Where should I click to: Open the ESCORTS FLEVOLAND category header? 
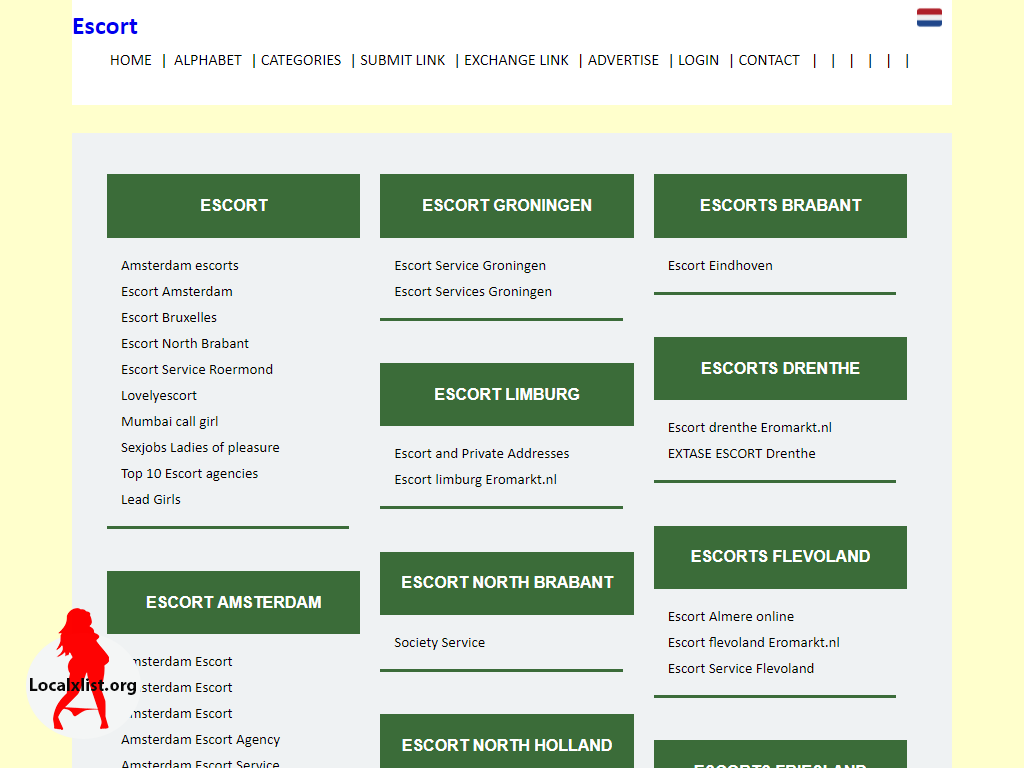point(780,557)
